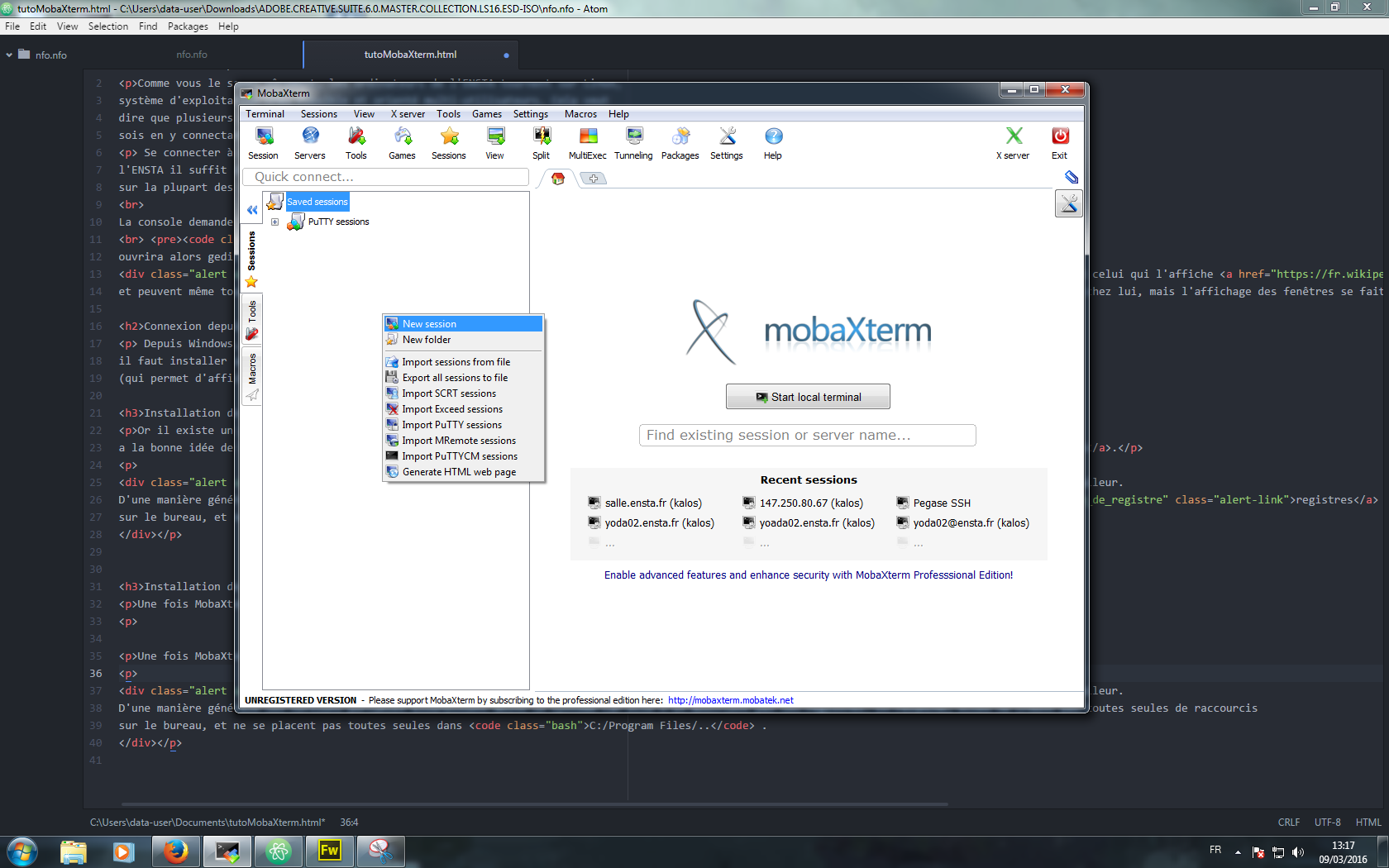Click the Professional Edition promotion link
This screenshot has height=868, width=1389.
(809, 575)
